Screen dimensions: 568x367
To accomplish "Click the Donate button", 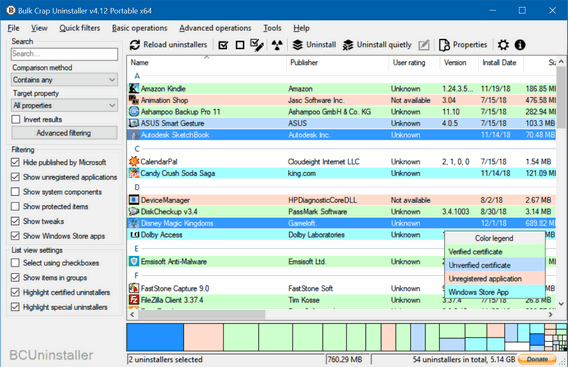I will tap(537, 359).
